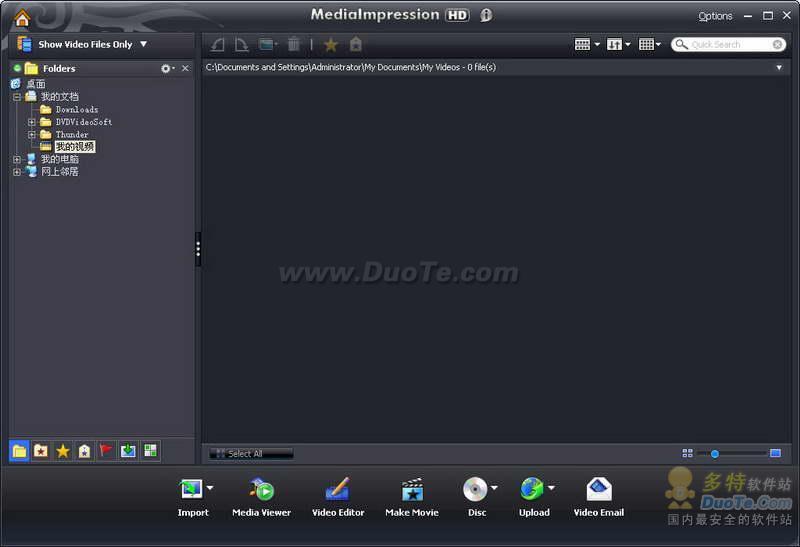Image resolution: width=800 pixels, height=547 pixels.
Task: Go to the Home start page icon
Action: pos(22,18)
